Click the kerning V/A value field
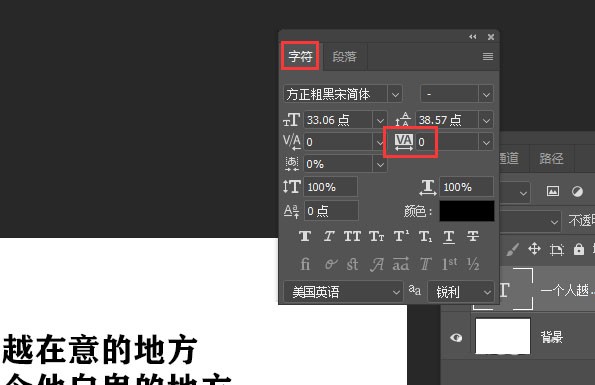 point(338,142)
